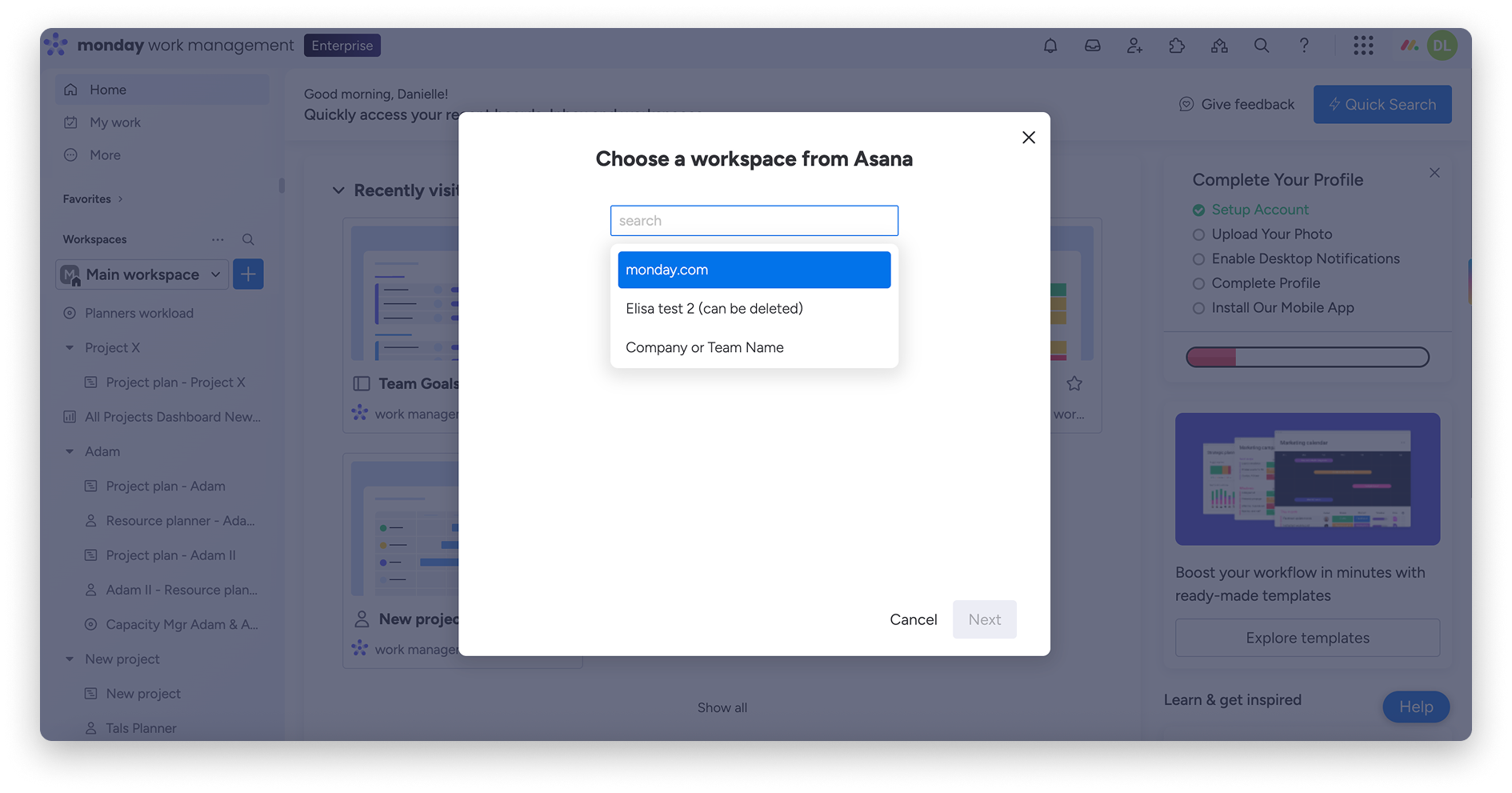Open the Team Goals board card
This screenshot has width=1512, height=793.
pyautogui.click(x=402, y=325)
